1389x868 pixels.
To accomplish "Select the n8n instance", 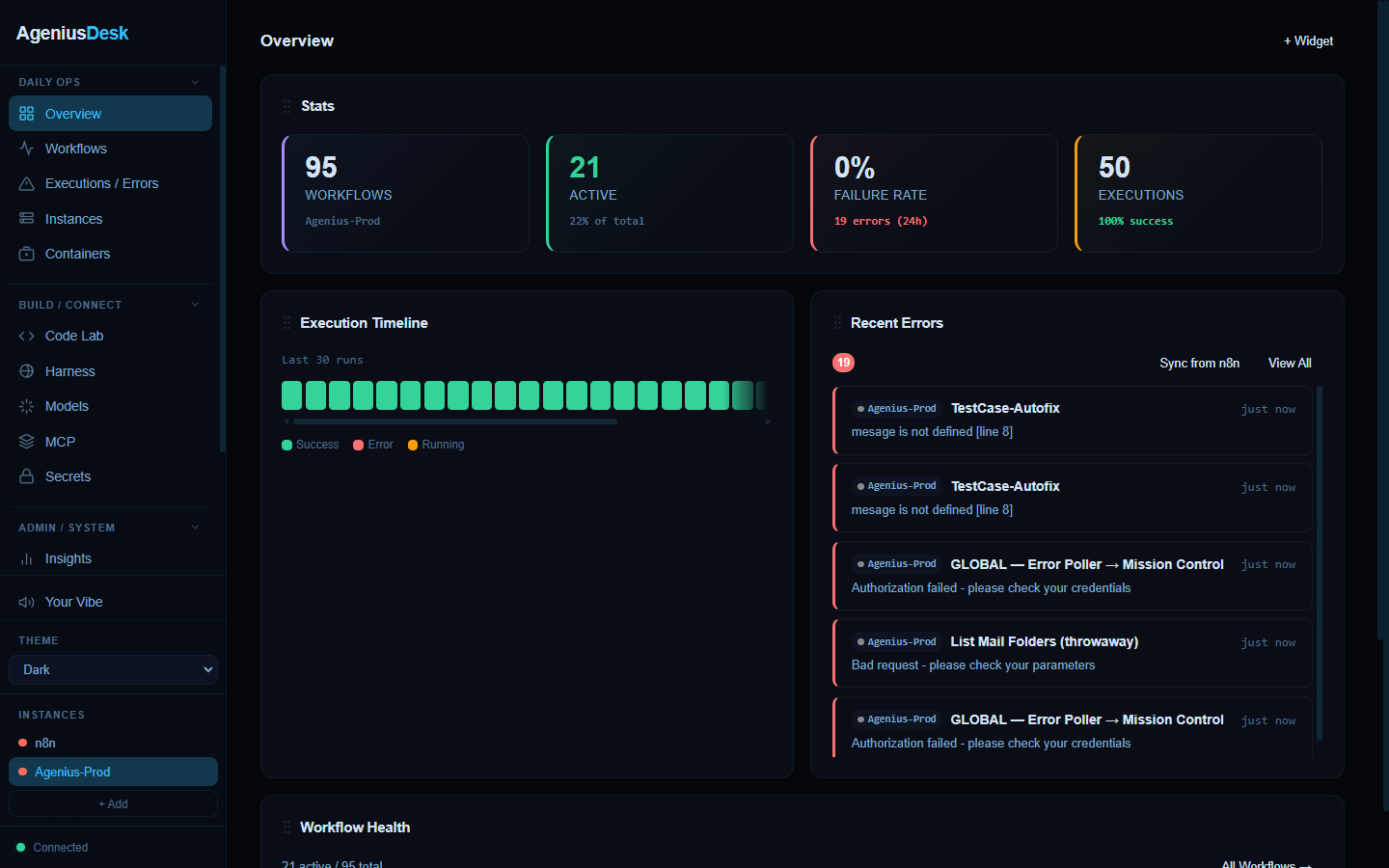I will click(113, 743).
